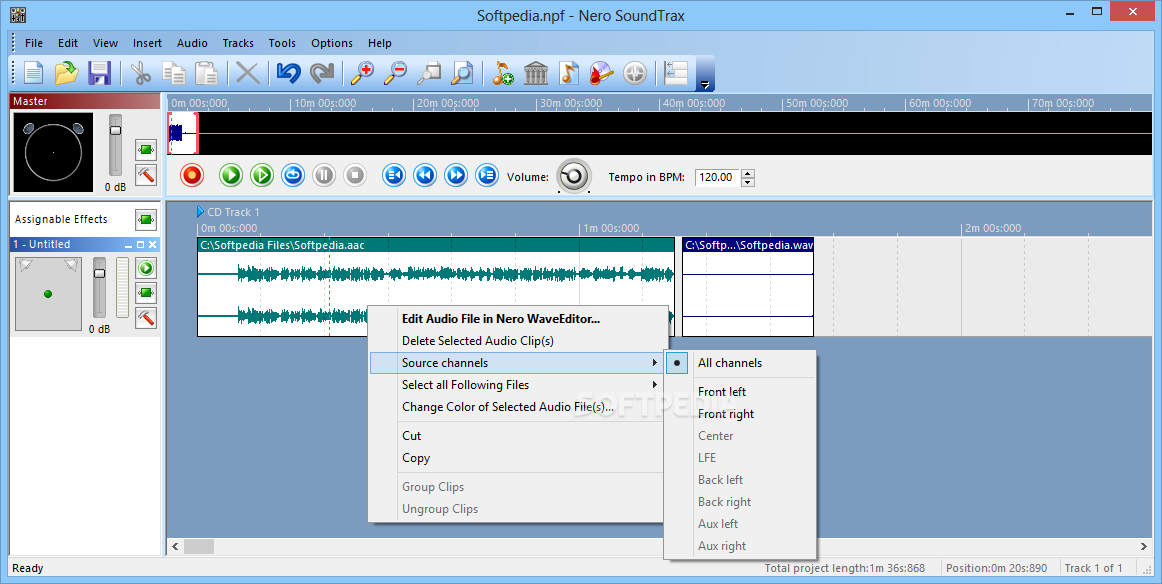Zoom out with the minus magnifier
The image size is (1162, 584).
[396, 73]
